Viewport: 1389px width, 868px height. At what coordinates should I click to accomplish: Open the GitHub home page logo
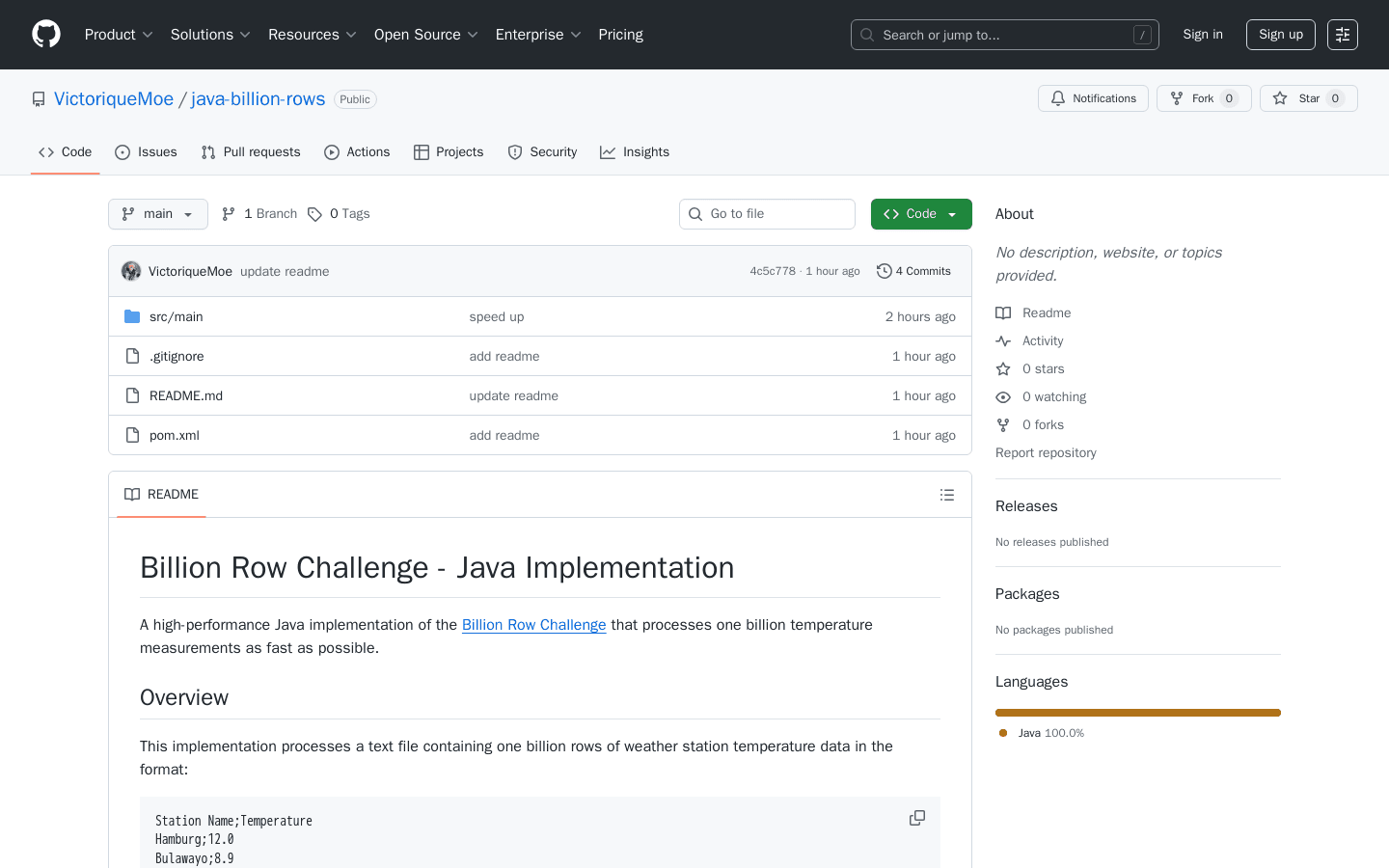click(45, 34)
